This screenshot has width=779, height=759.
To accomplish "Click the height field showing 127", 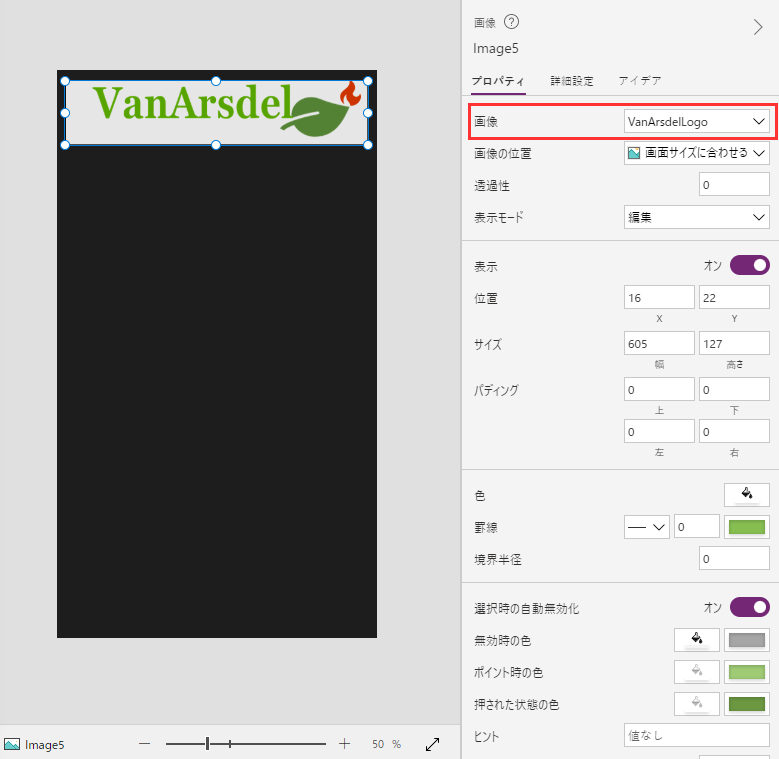I will click(x=734, y=343).
